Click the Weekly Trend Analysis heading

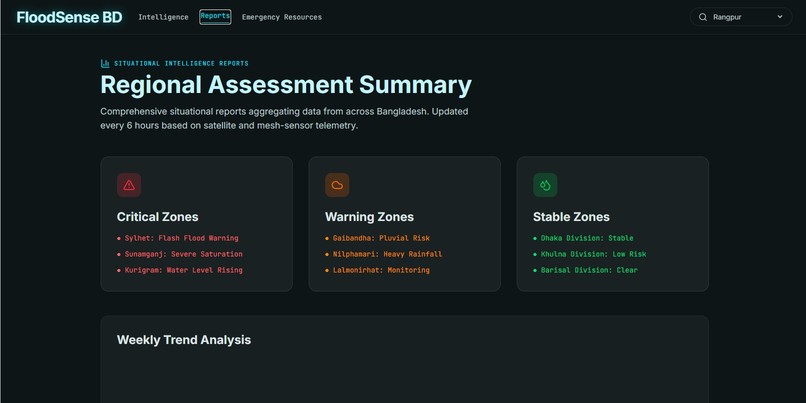[184, 340]
